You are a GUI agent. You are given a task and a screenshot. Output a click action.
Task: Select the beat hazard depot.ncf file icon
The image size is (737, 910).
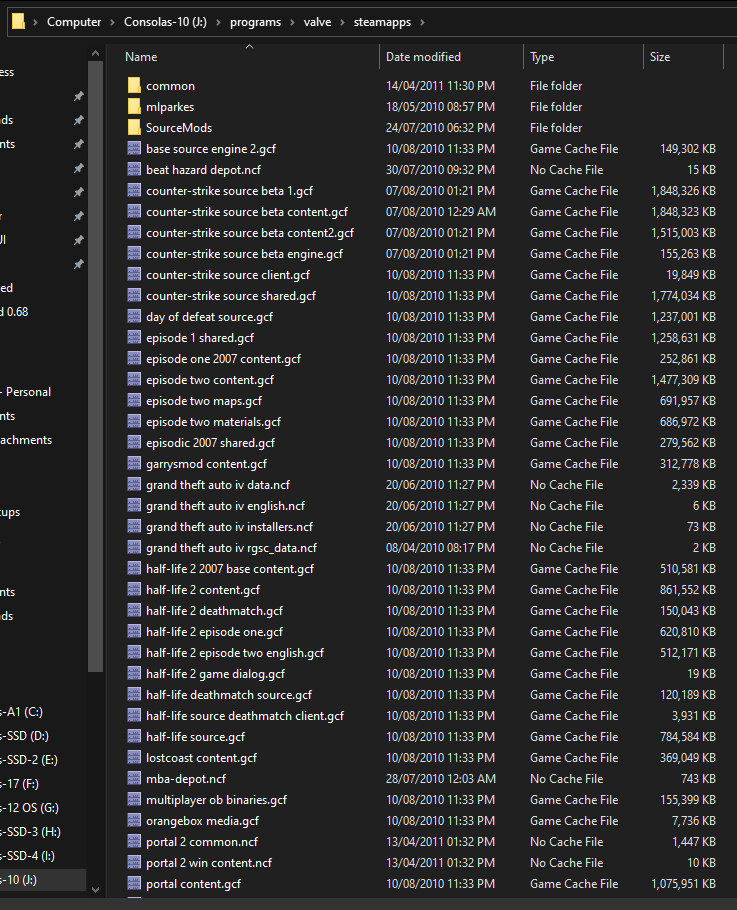pyautogui.click(x=134, y=169)
